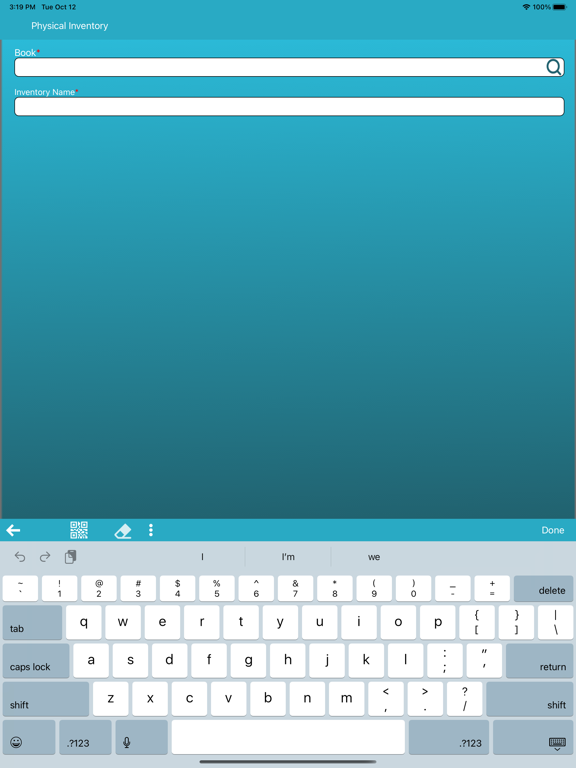This screenshot has width=576, height=768.
Task: Start dictation with the microphone key
Action: coord(142,737)
